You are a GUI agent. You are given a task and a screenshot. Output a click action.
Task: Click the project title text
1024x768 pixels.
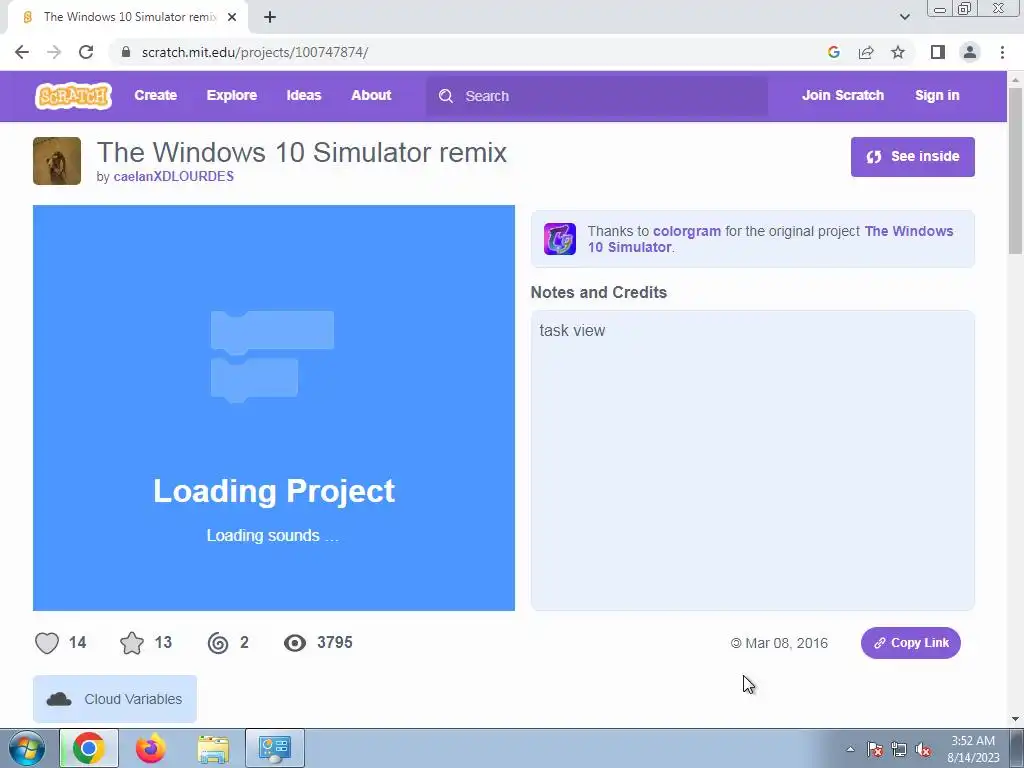pos(302,152)
